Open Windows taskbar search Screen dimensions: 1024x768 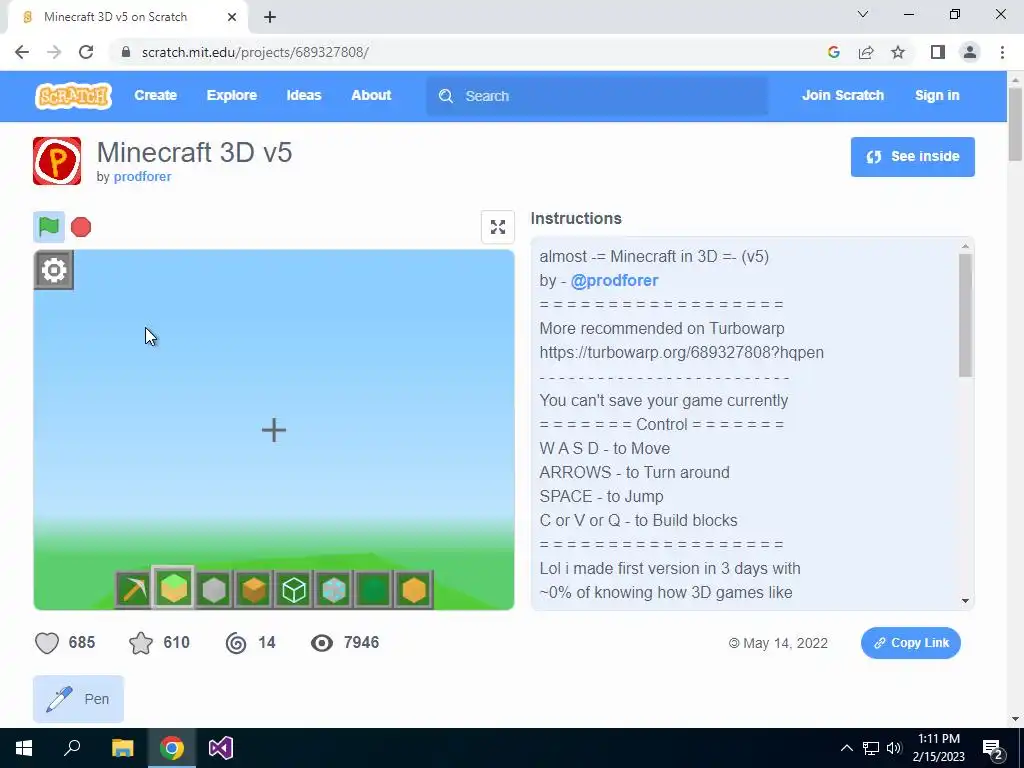pyautogui.click(x=72, y=748)
